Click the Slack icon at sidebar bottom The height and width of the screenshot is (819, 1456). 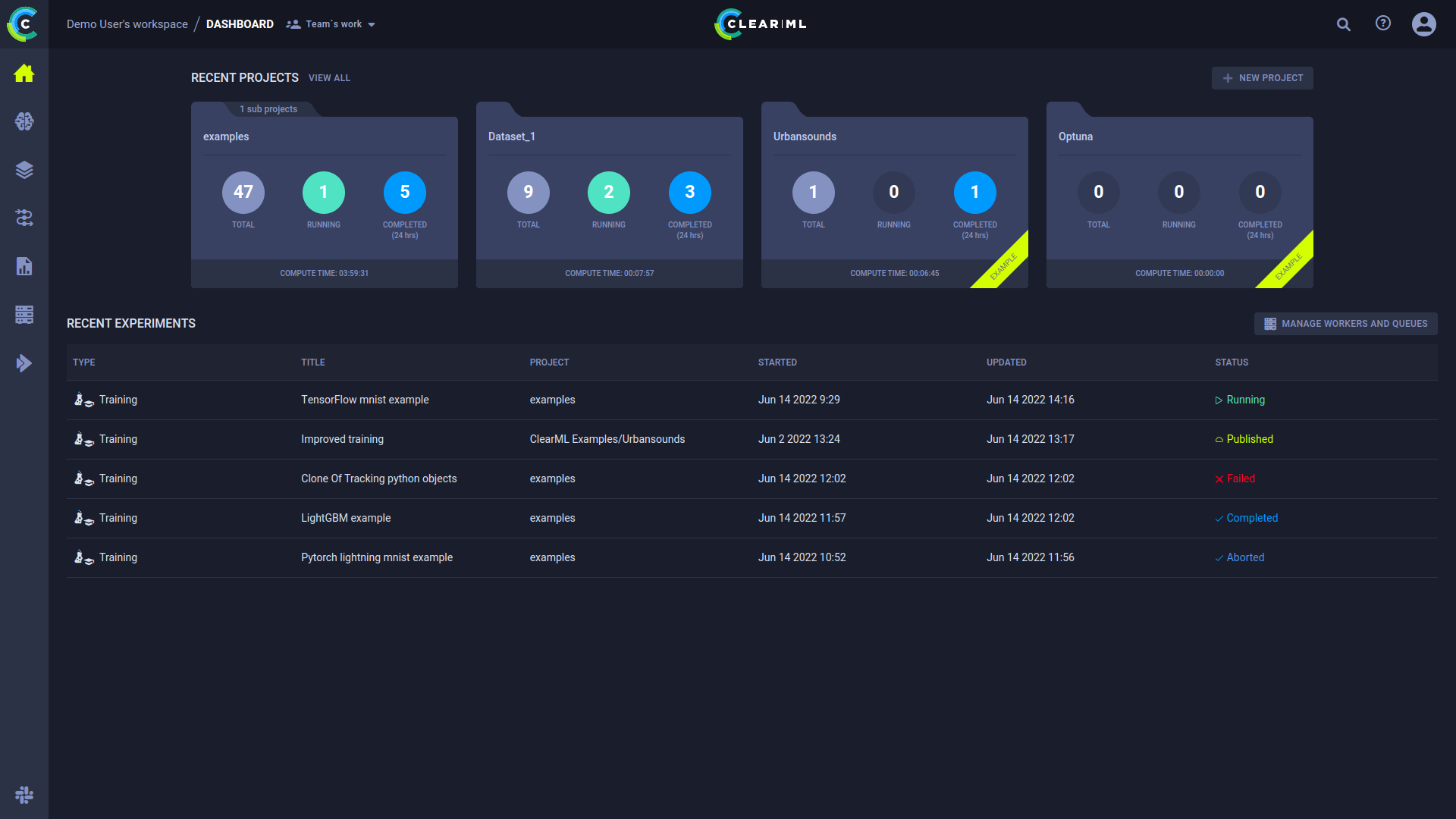(x=24, y=795)
